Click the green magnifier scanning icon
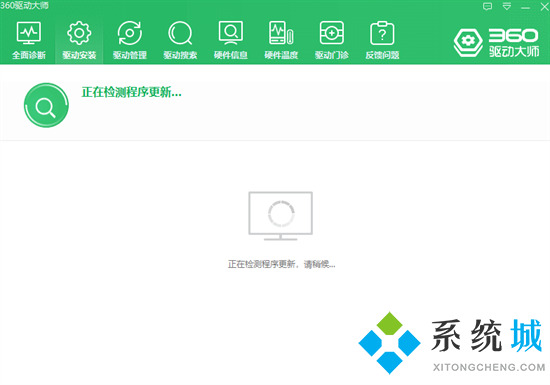This screenshot has width=550, height=385. tap(46, 105)
